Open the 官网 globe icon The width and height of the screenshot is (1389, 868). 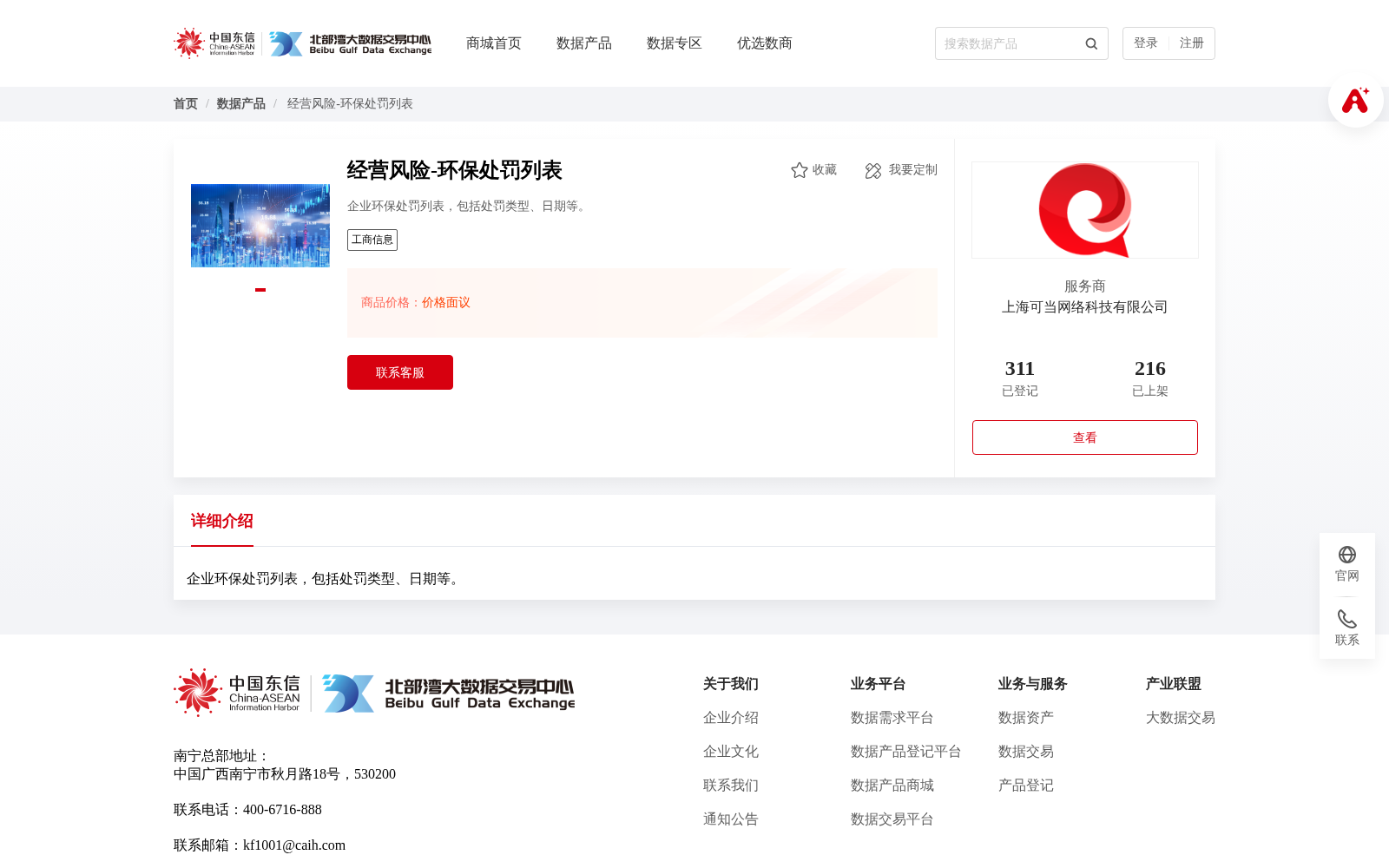(x=1347, y=555)
